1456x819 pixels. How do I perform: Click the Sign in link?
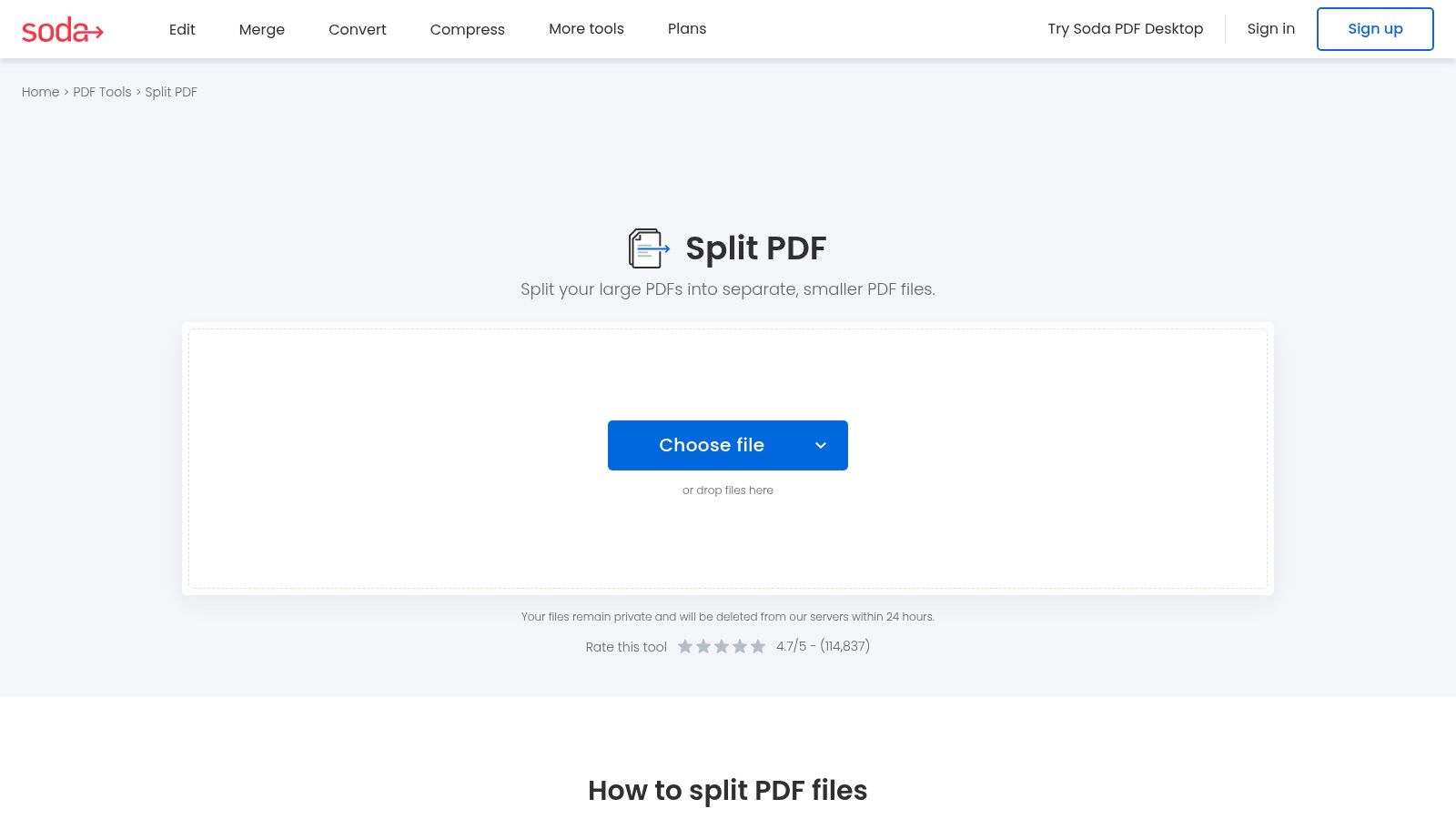pos(1270,28)
